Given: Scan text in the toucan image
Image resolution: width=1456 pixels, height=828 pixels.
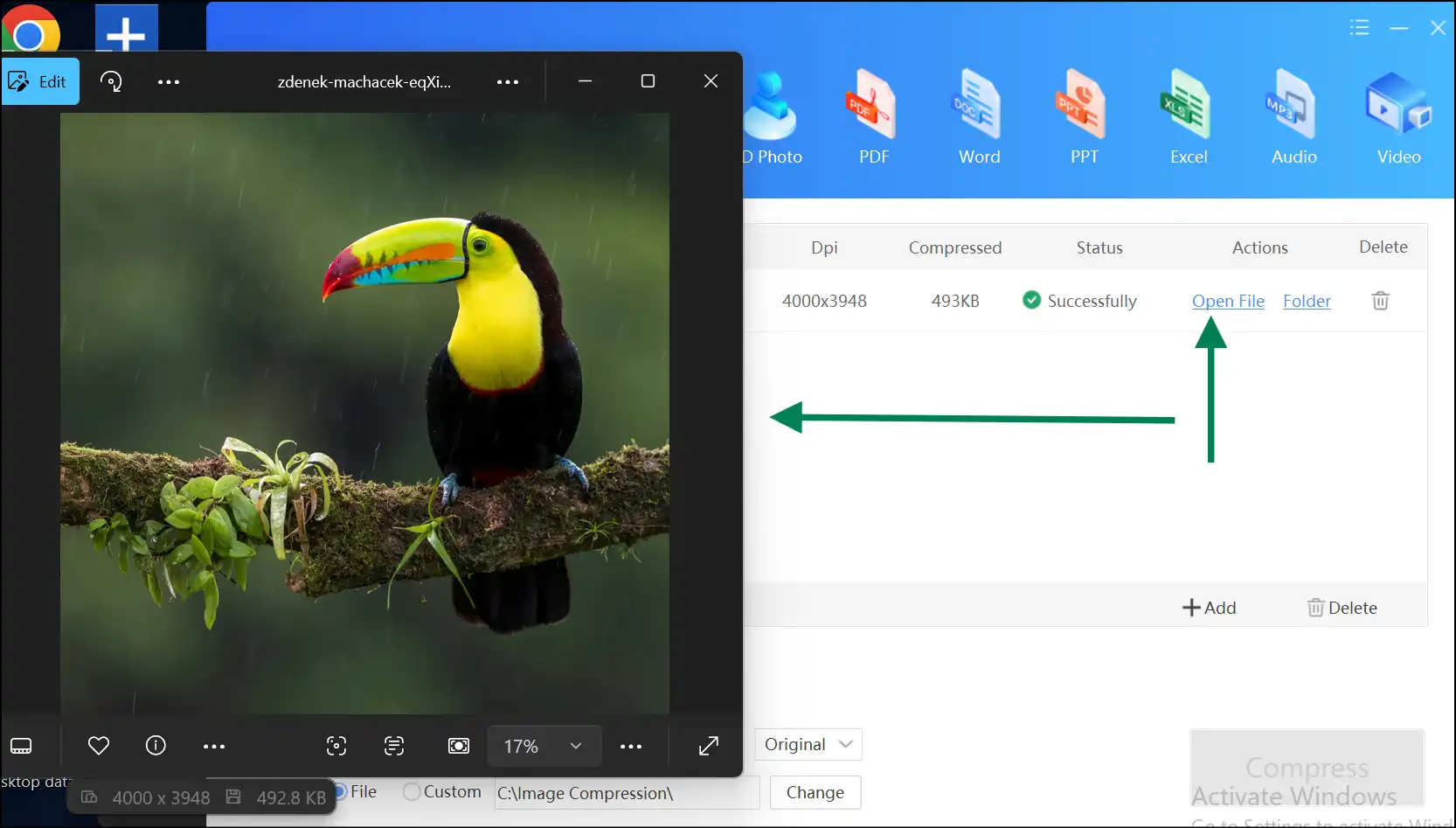Looking at the screenshot, I should [x=394, y=746].
